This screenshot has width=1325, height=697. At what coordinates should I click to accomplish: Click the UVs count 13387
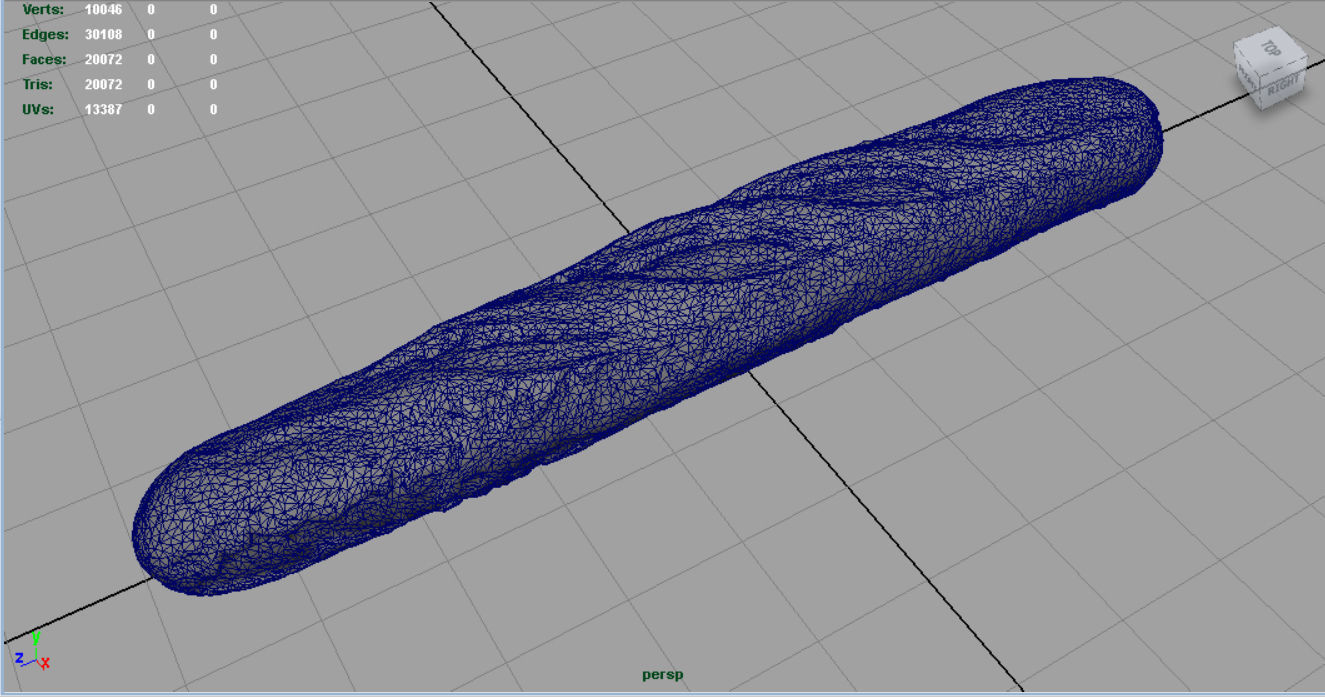point(103,110)
